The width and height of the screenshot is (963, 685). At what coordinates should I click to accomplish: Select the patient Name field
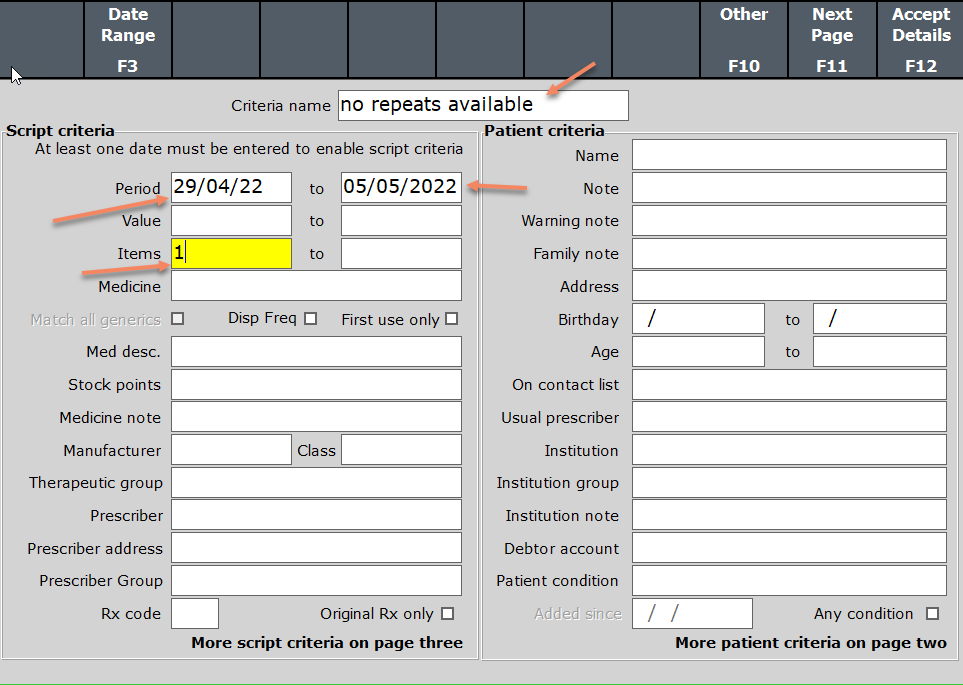coord(789,155)
